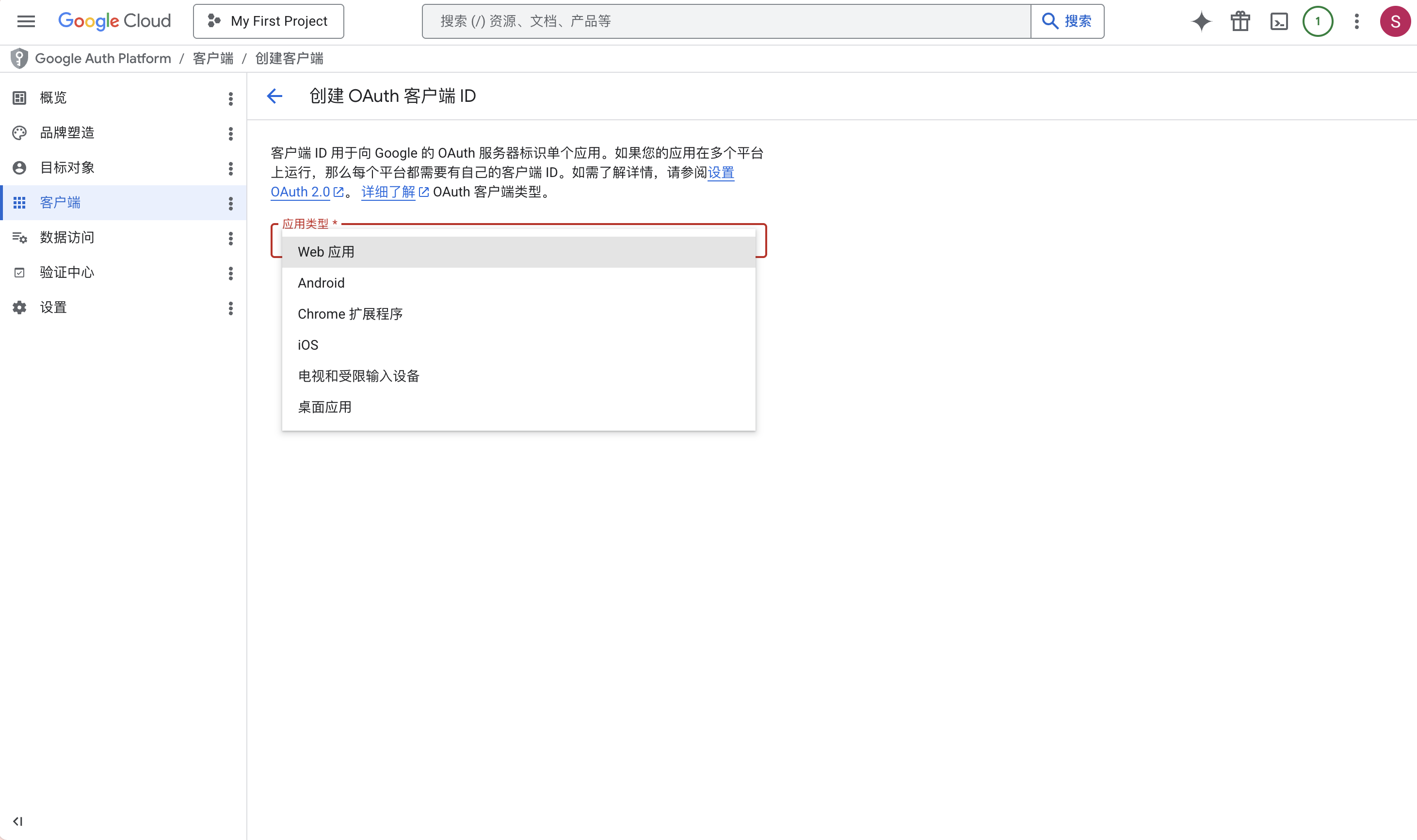Activate Cloud Shell terminal icon
Screen dimensions: 1417x840
(x=1279, y=21)
